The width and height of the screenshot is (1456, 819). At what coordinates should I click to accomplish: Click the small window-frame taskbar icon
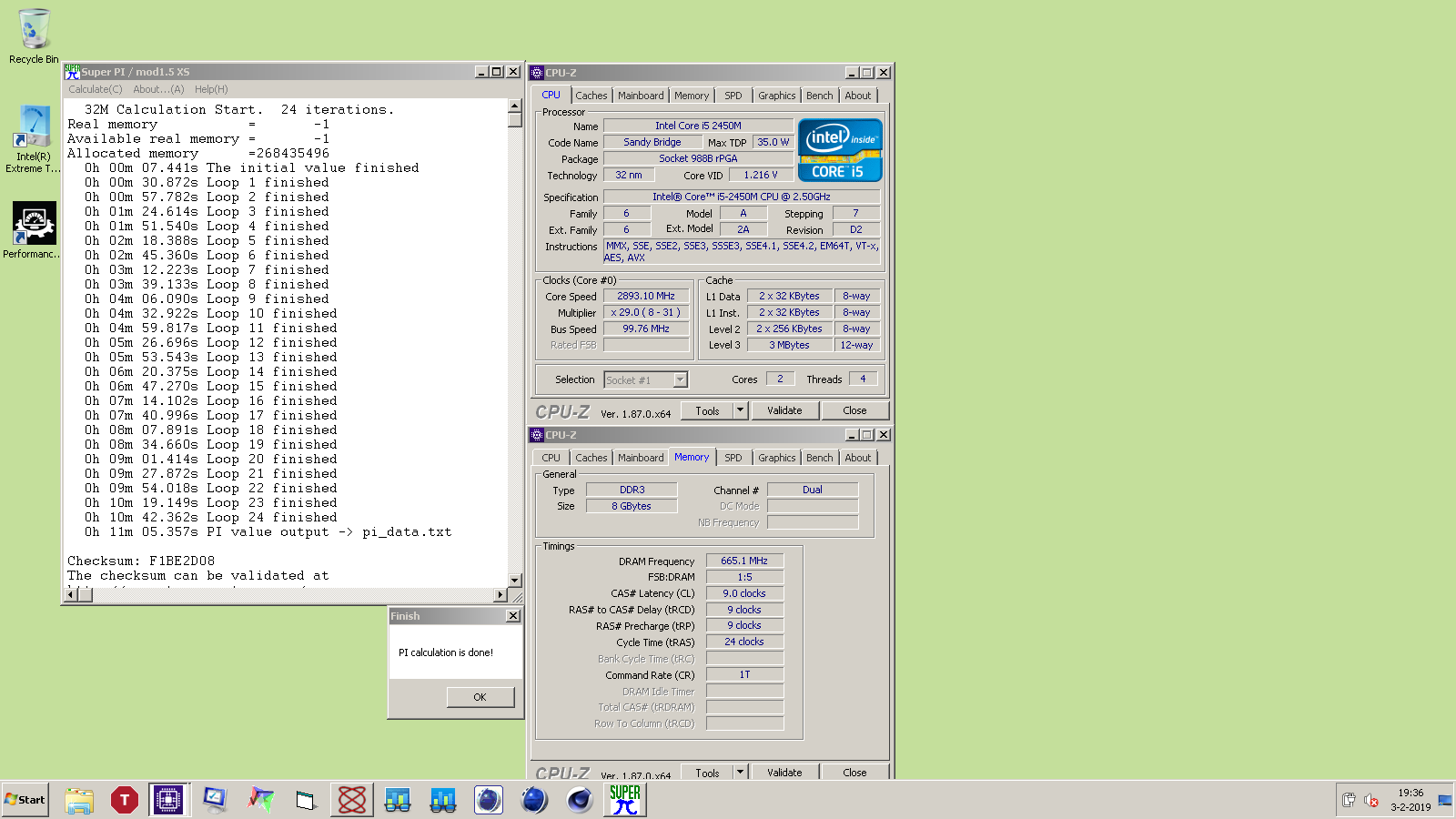(x=306, y=800)
